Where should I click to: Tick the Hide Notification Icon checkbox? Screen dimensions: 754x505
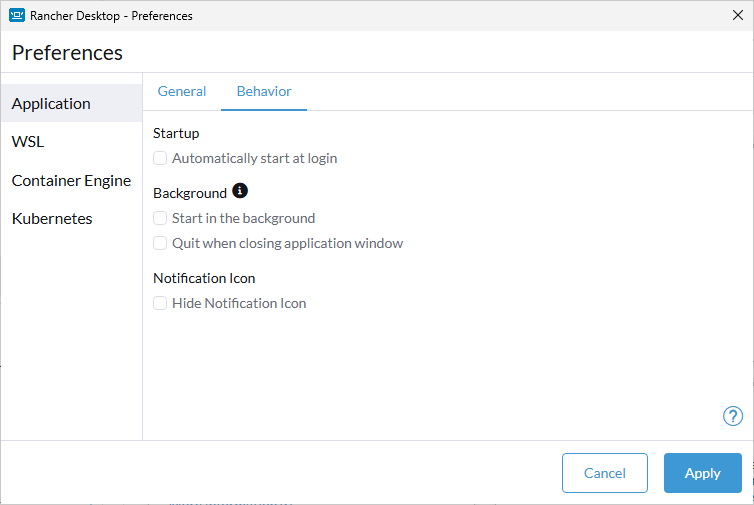pos(160,303)
